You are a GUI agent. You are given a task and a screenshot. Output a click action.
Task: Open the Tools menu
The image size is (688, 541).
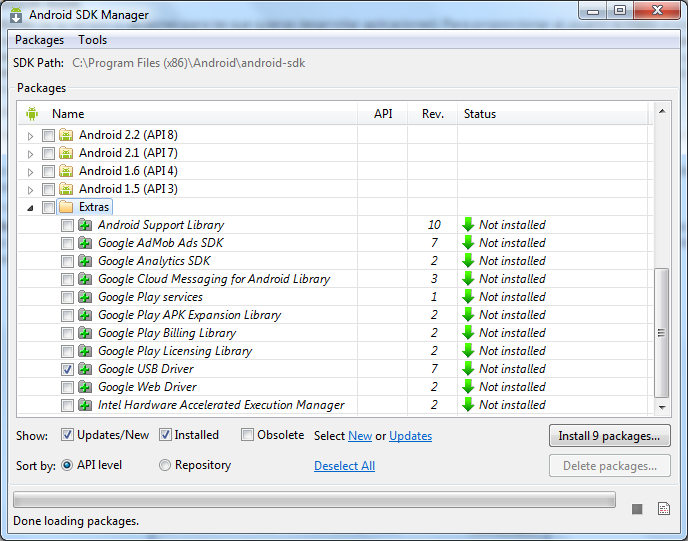(x=93, y=40)
